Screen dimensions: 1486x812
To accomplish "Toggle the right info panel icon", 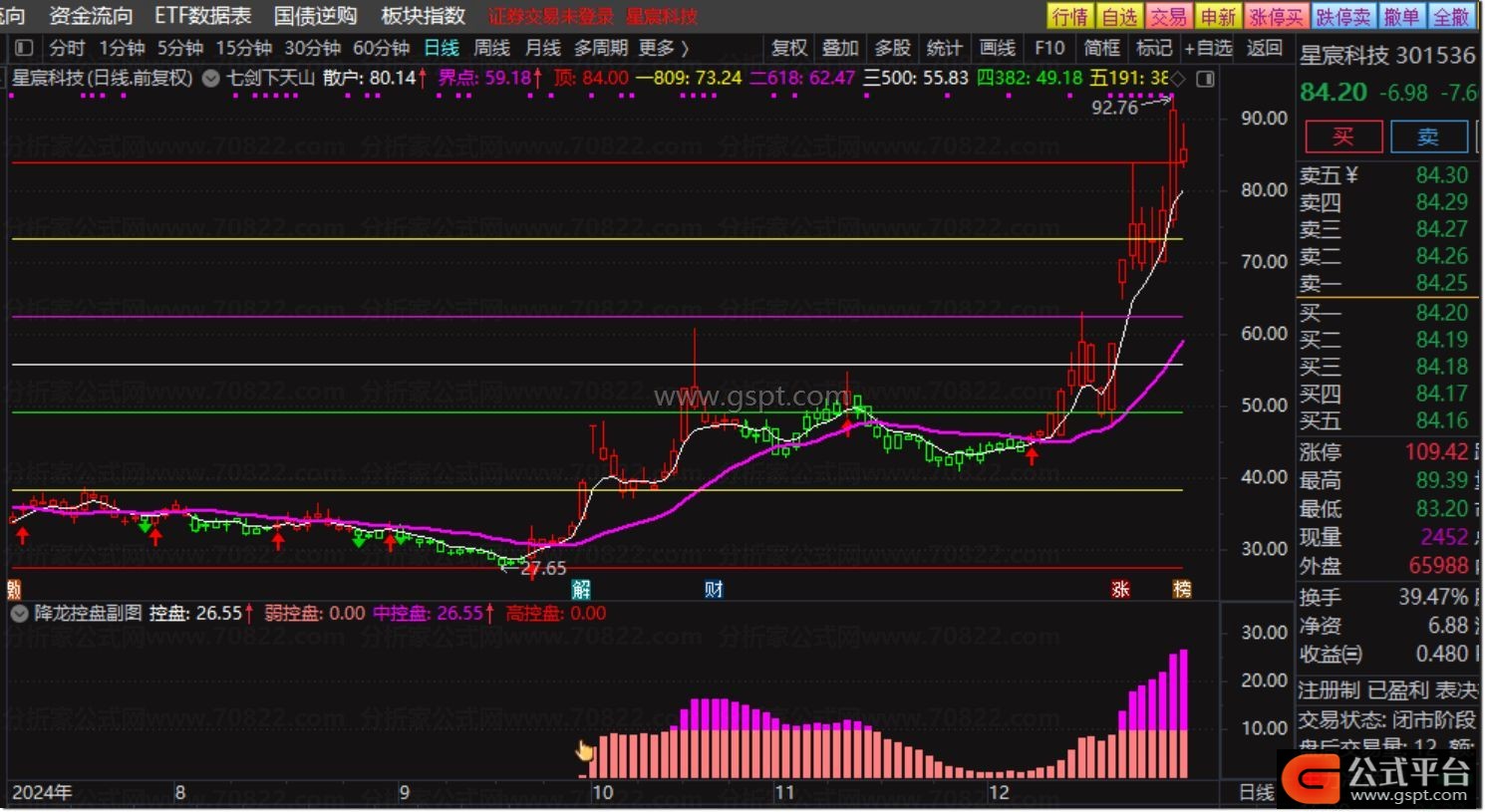I will (1205, 79).
